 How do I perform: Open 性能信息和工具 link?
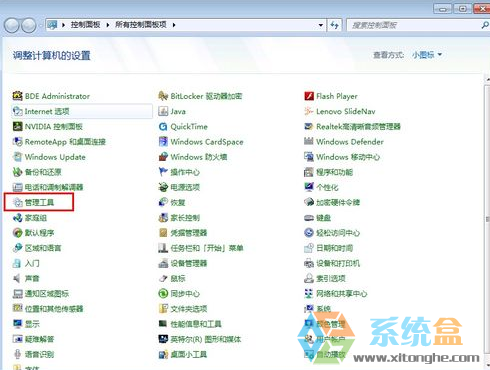[196, 324]
